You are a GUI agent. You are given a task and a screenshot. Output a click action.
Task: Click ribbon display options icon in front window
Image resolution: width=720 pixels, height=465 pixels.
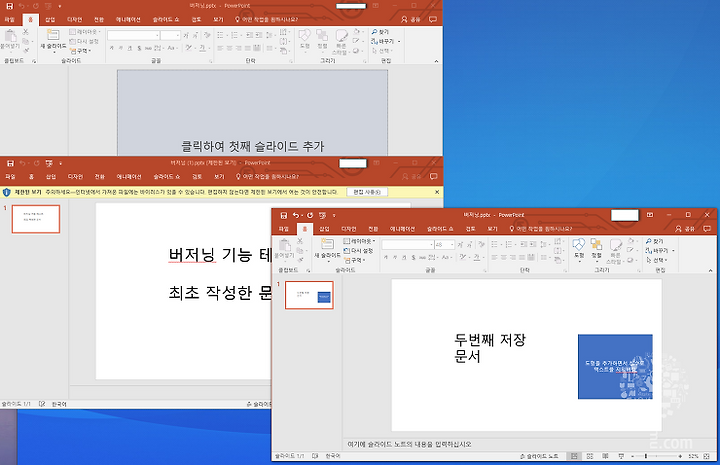[650, 215]
